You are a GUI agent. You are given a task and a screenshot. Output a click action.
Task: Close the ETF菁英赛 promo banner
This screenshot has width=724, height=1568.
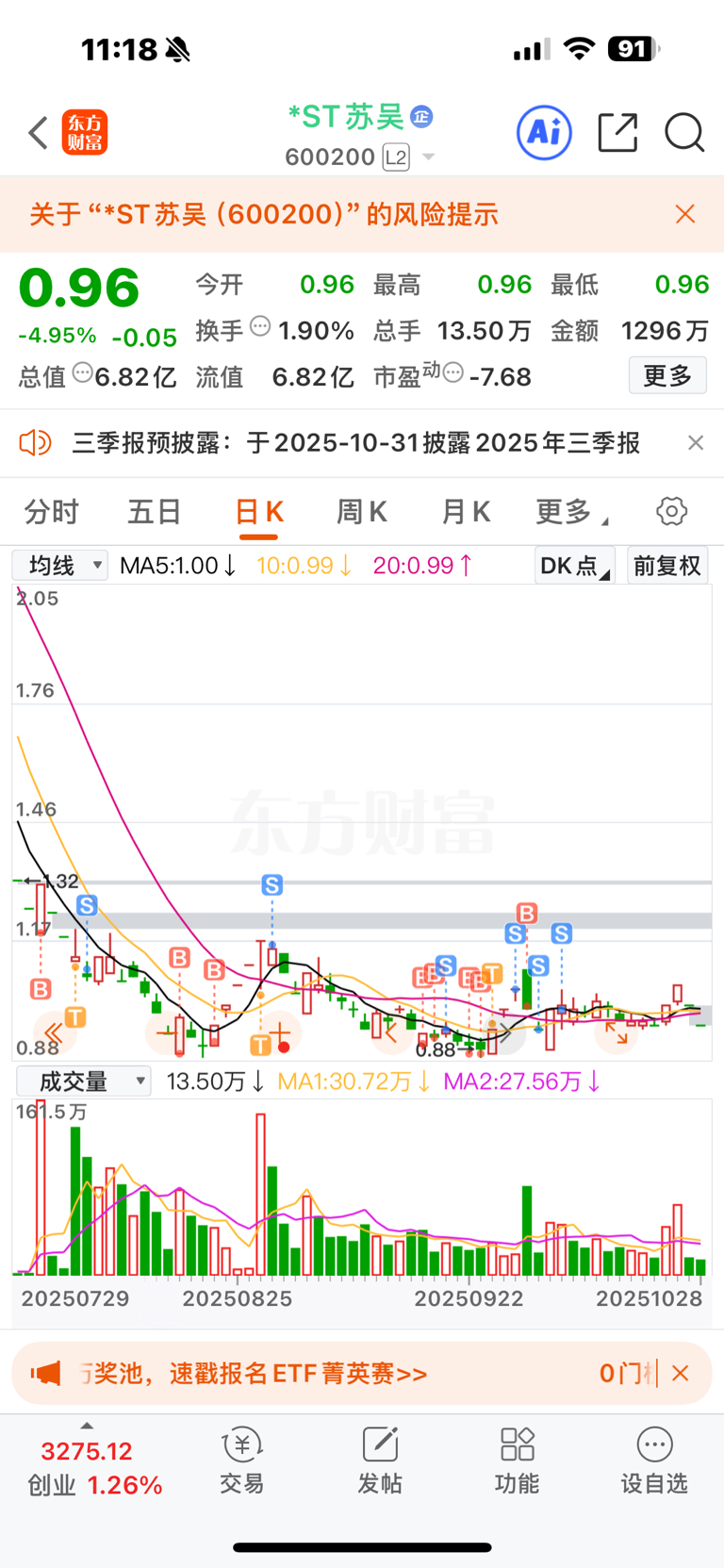pyautogui.click(x=680, y=1374)
